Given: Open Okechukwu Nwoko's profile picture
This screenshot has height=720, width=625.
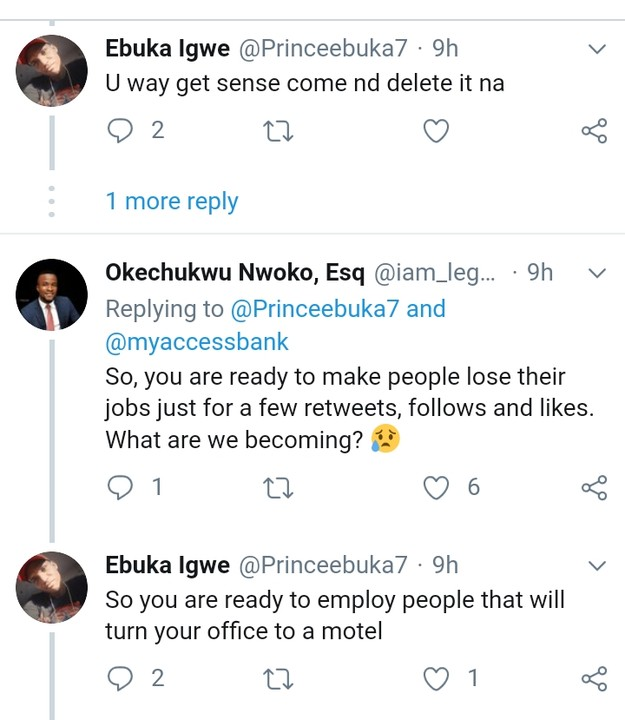Looking at the screenshot, I should click(x=52, y=295).
